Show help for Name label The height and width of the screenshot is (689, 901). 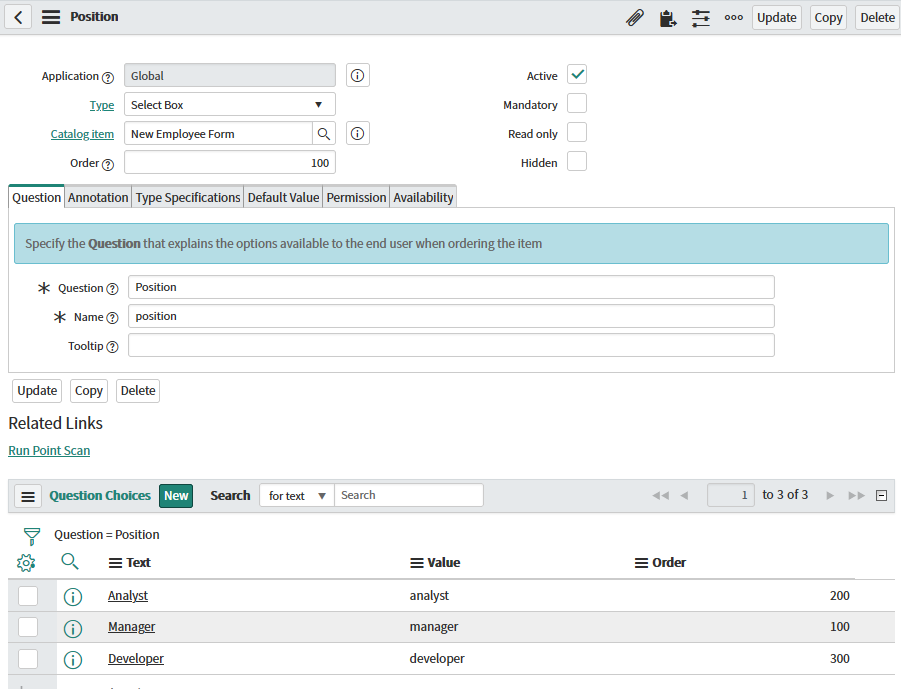click(x=112, y=318)
